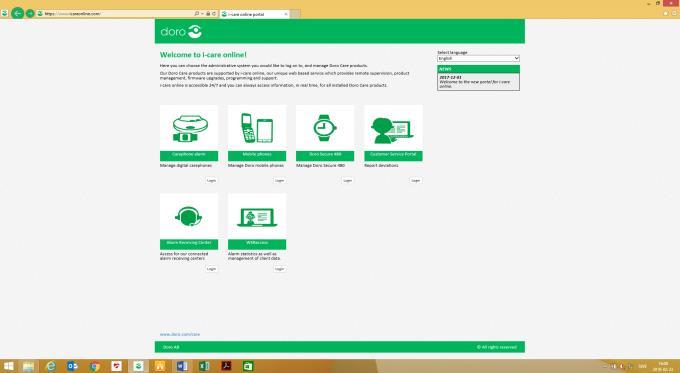This screenshot has height=373, width=680.
Task: Click Login under Alarm statistics description
Action: point(279,269)
